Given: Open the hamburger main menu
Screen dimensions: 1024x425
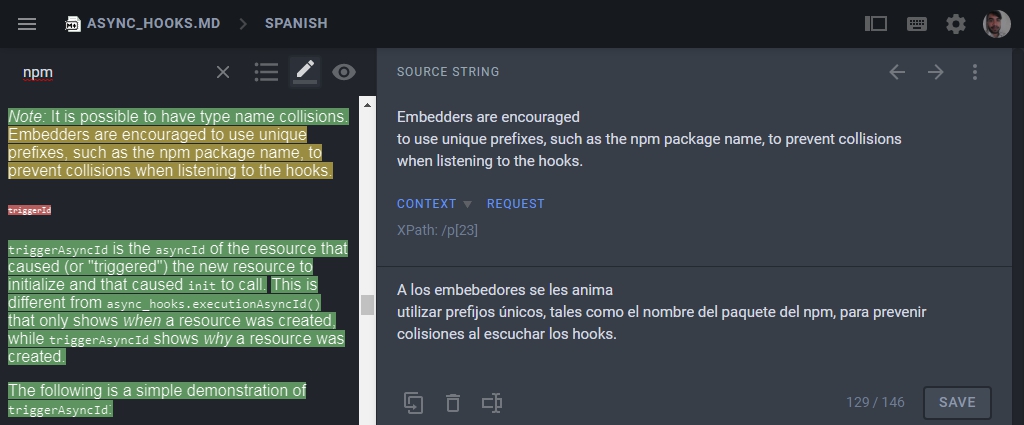Looking at the screenshot, I should click(x=27, y=23).
